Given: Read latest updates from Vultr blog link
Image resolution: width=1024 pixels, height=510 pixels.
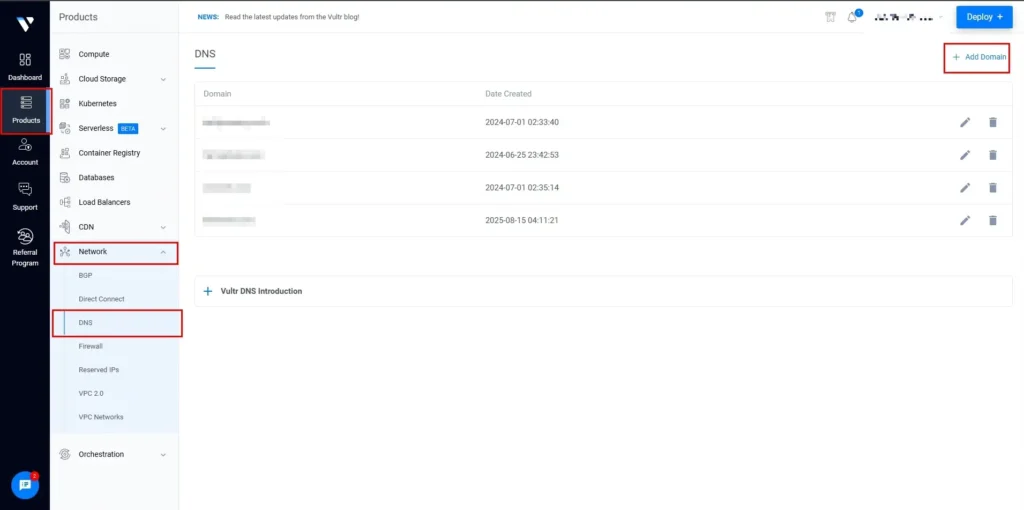Looking at the screenshot, I should tap(292, 17).
